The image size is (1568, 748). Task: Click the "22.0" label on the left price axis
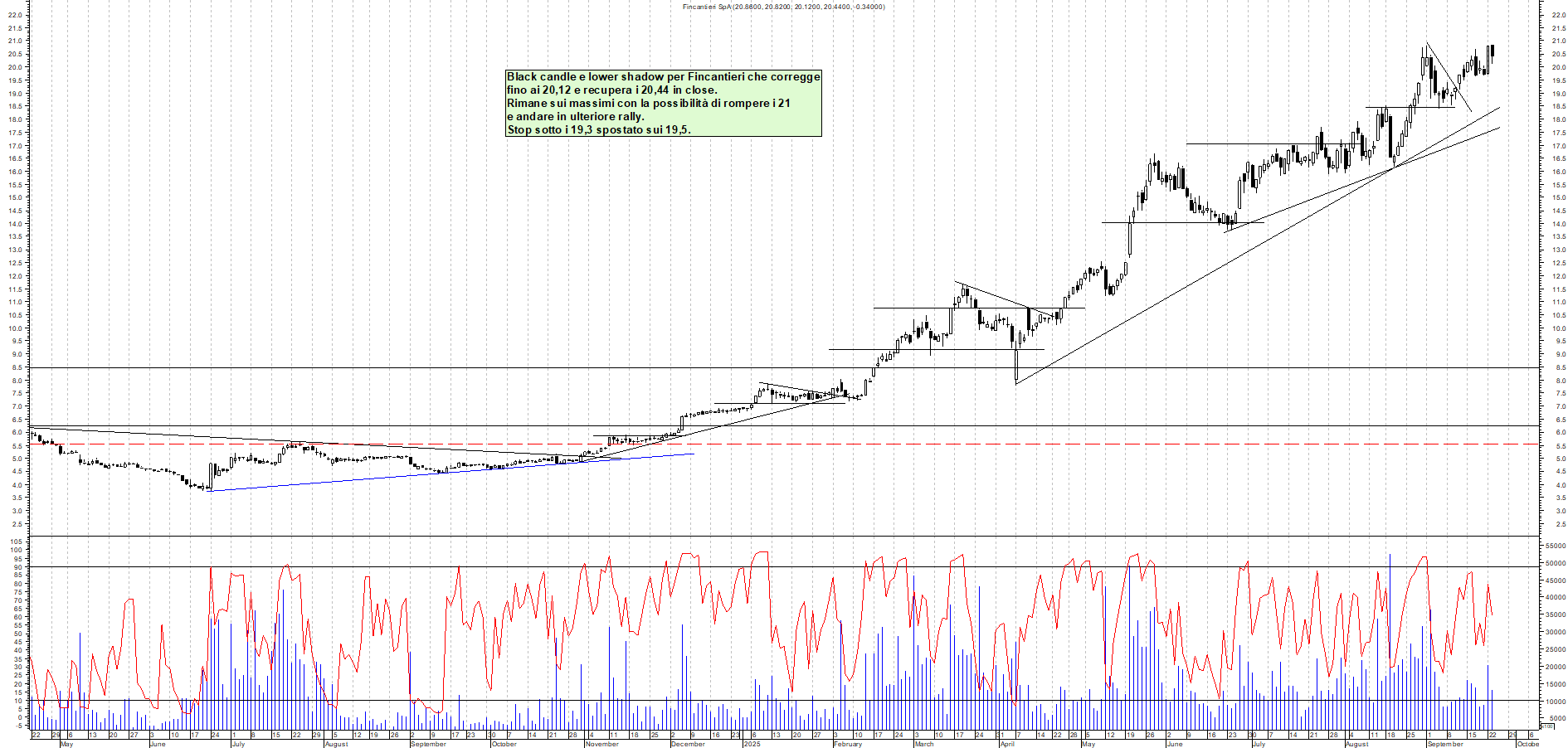pos(15,15)
